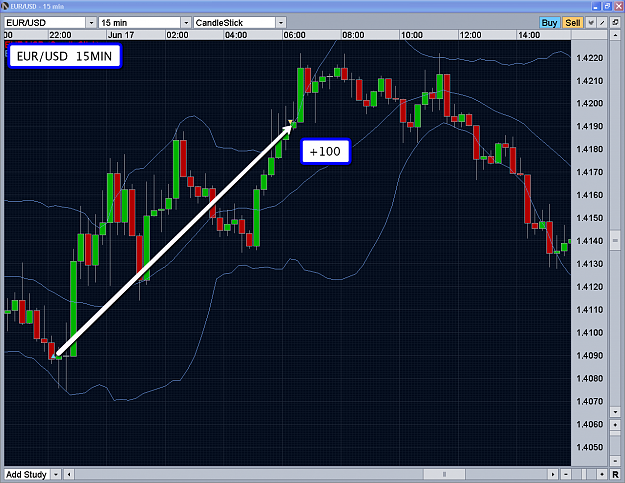The height and width of the screenshot is (483, 625).
Task: Click the 14:00 time axis label
Action: click(529, 35)
